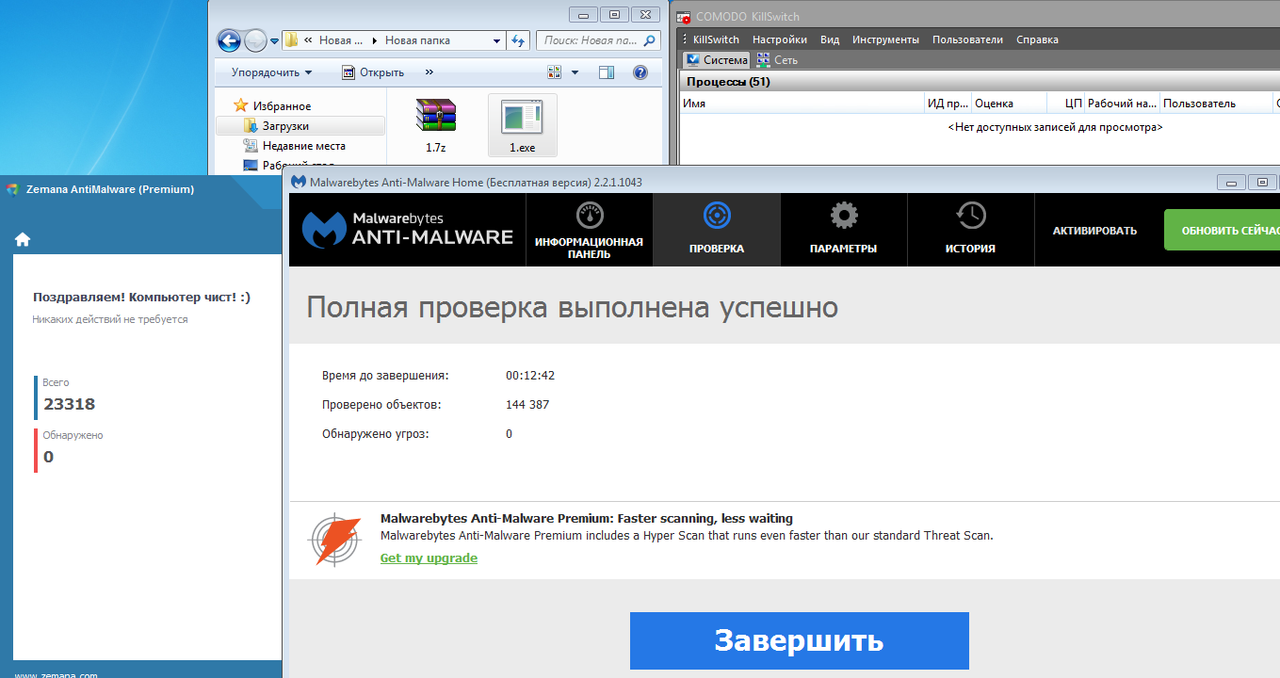Open the view options dropdown arrow
The image size is (1280, 678).
[x=575, y=72]
